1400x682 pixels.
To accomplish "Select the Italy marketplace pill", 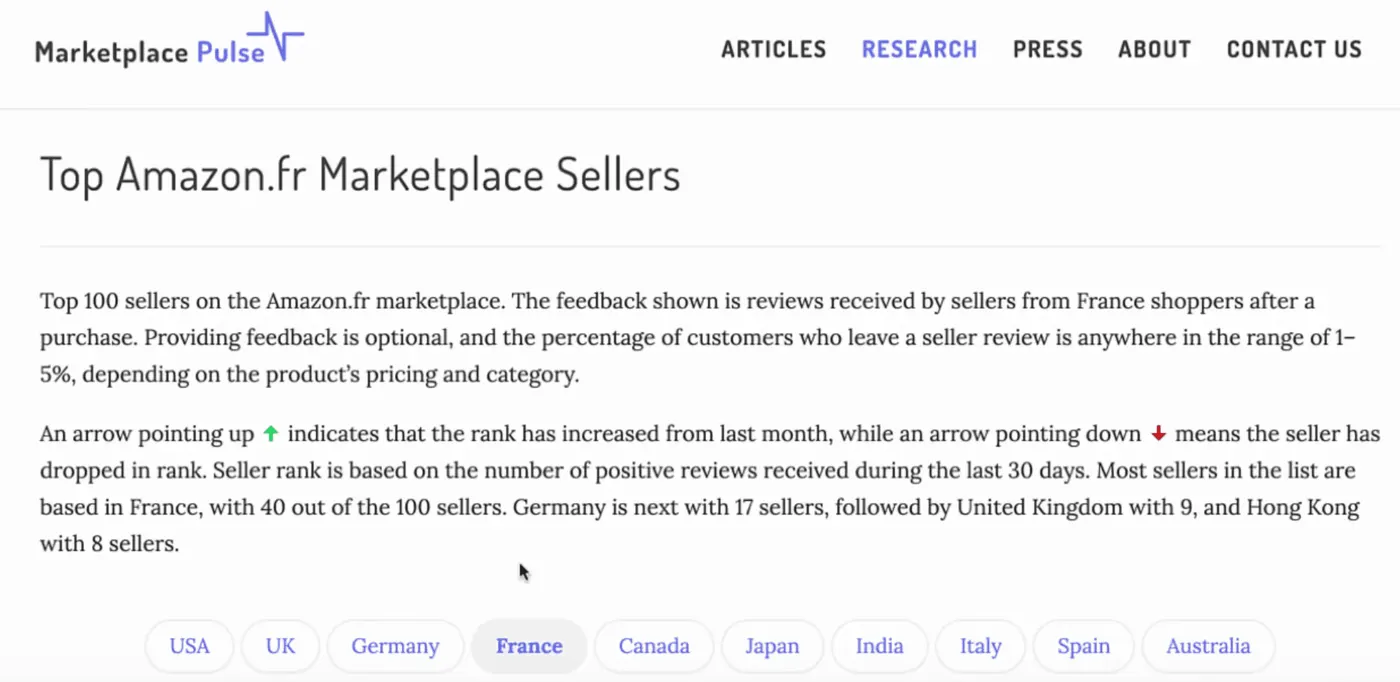I will pyautogui.click(x=980, y=646).
